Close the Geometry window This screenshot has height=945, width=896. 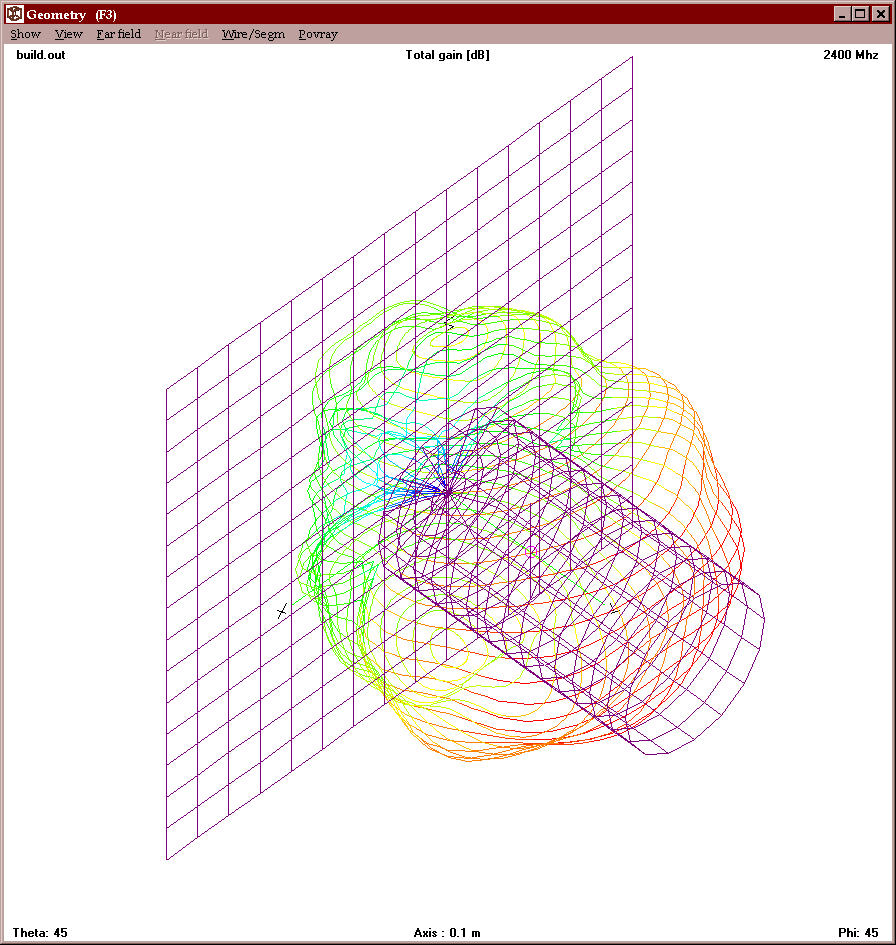tap(881, 14)
